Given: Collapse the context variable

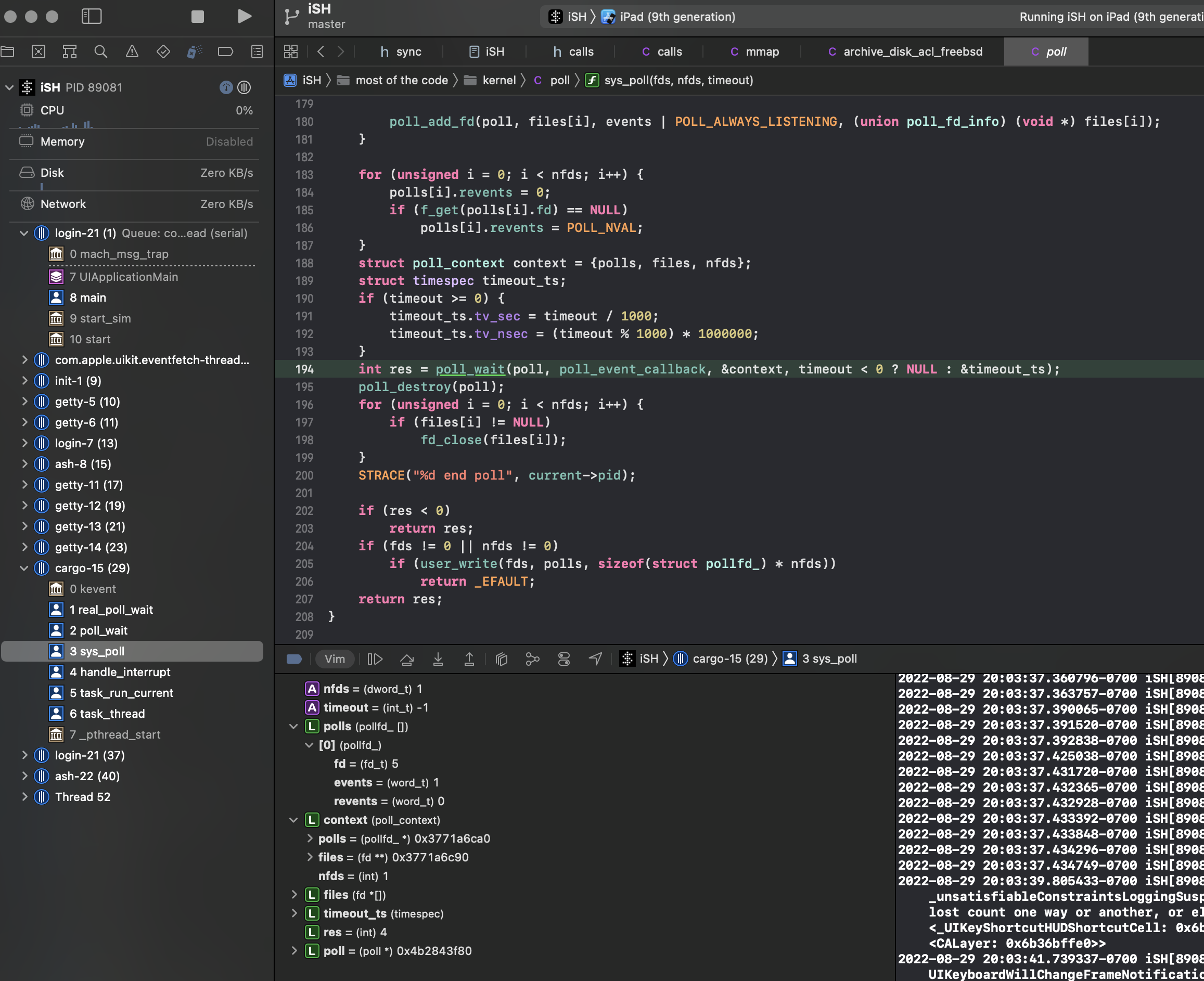Looking at the screenshot, I should [x=293, y=820].
